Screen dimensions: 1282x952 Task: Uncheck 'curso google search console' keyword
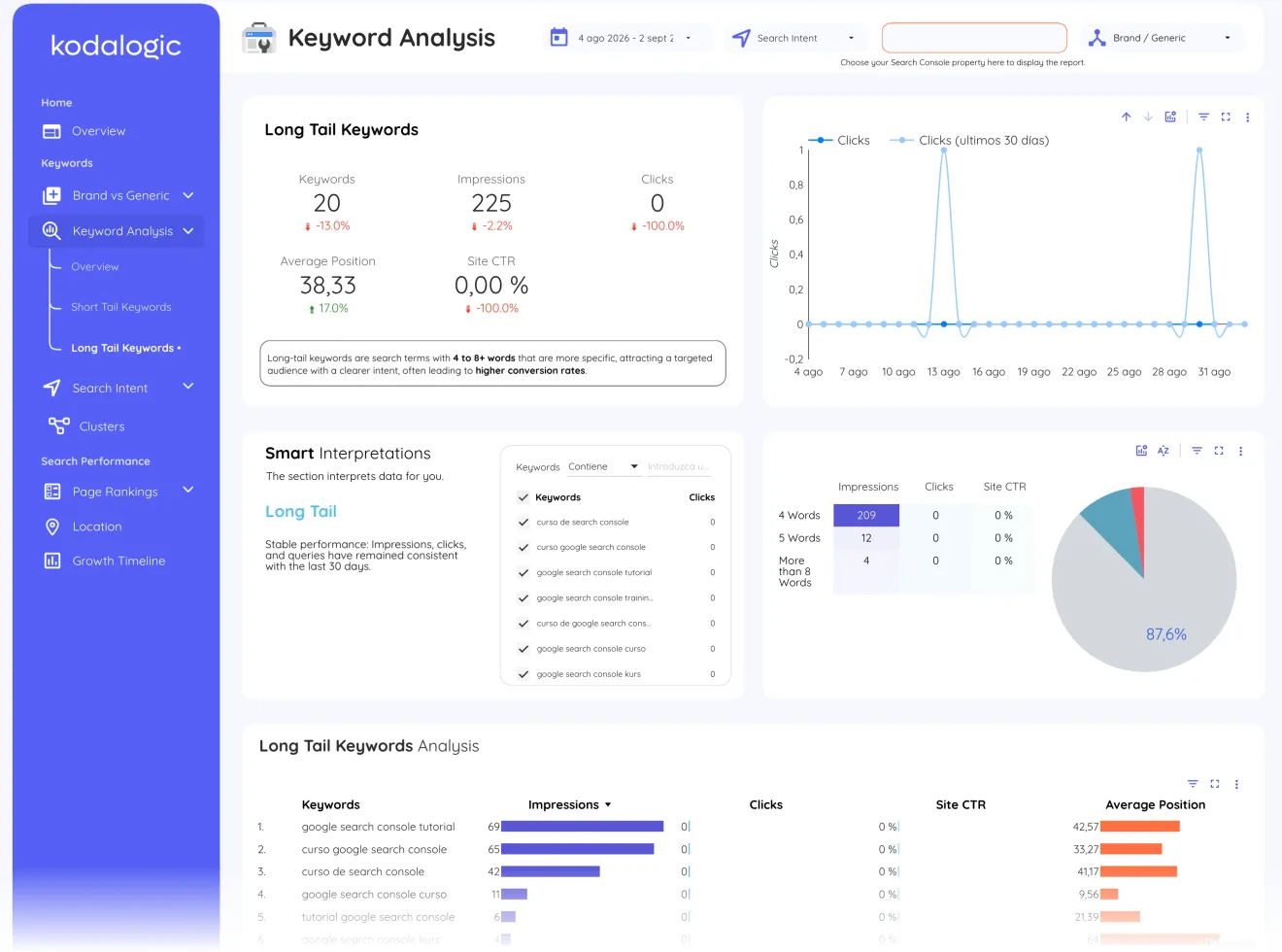click(523, 548)
